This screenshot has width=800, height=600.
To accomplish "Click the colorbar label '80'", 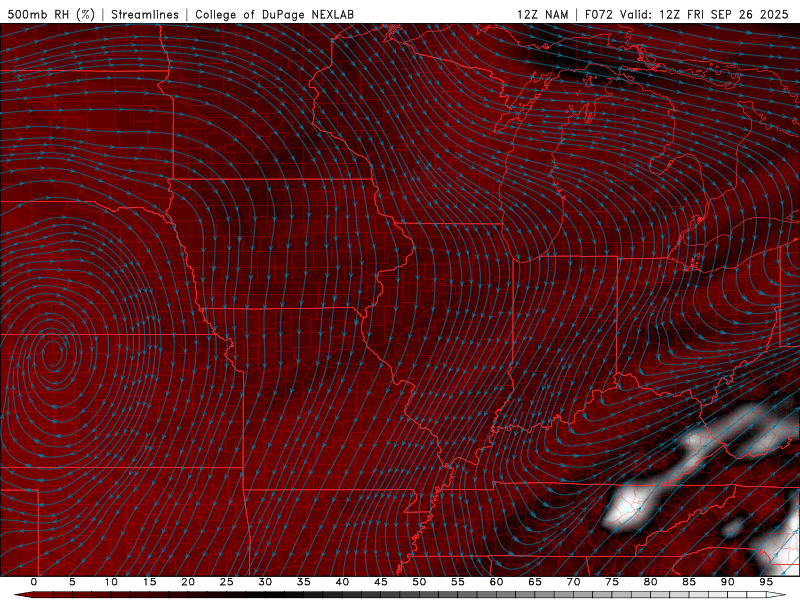I will [650, 582].
